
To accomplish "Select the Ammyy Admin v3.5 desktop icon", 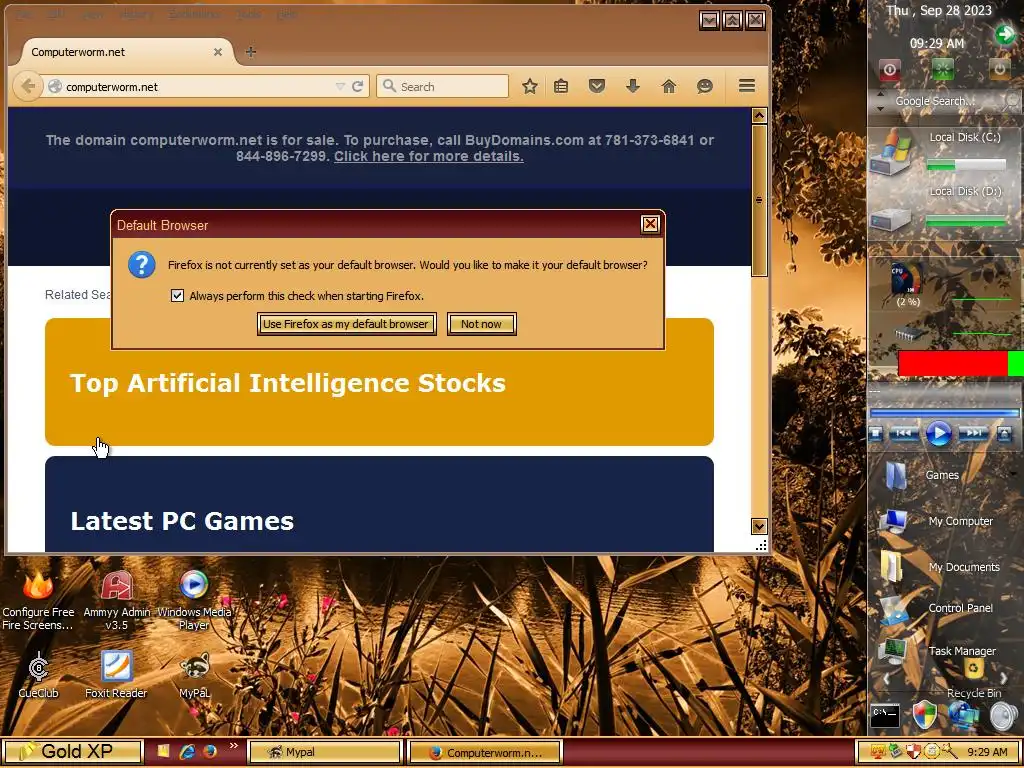I will [117, 601].
